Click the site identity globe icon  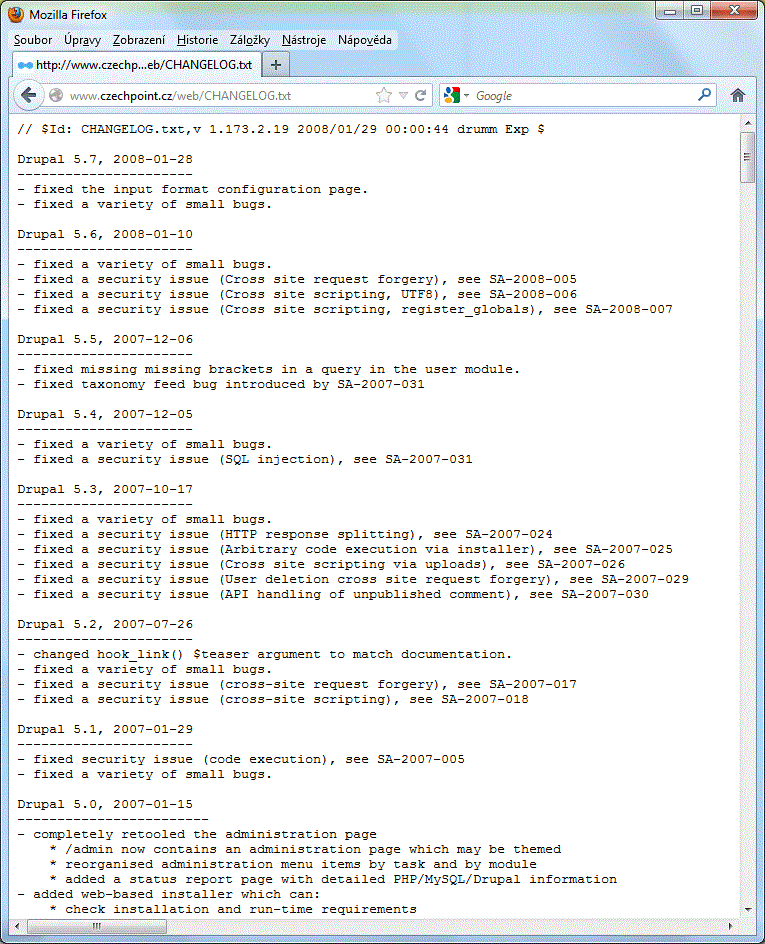click(56, 96)
